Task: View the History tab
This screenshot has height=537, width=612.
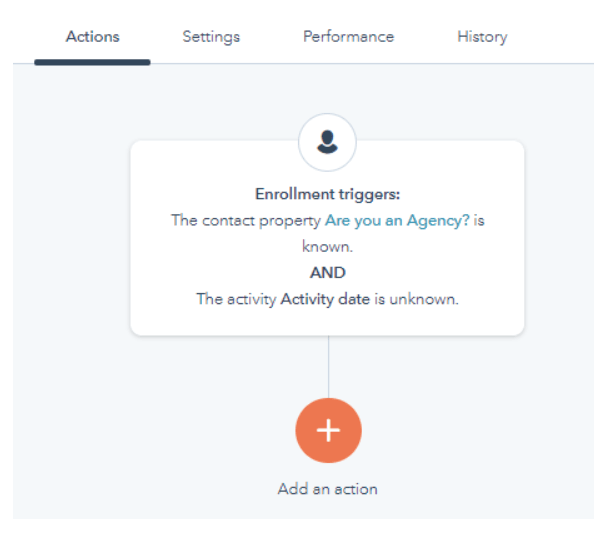Action: (x=482, y=37)
